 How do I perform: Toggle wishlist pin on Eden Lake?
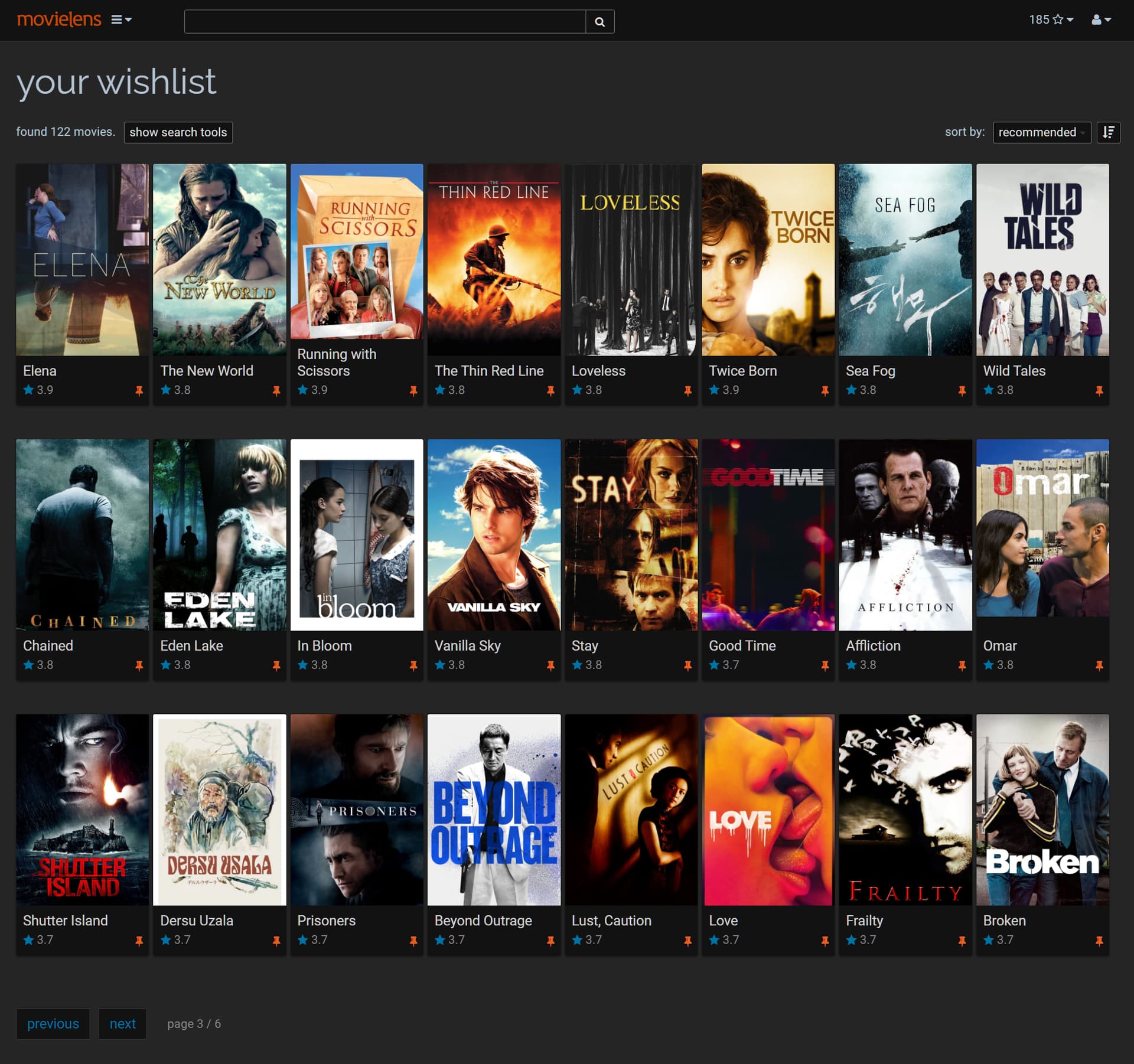pos(276,665)
